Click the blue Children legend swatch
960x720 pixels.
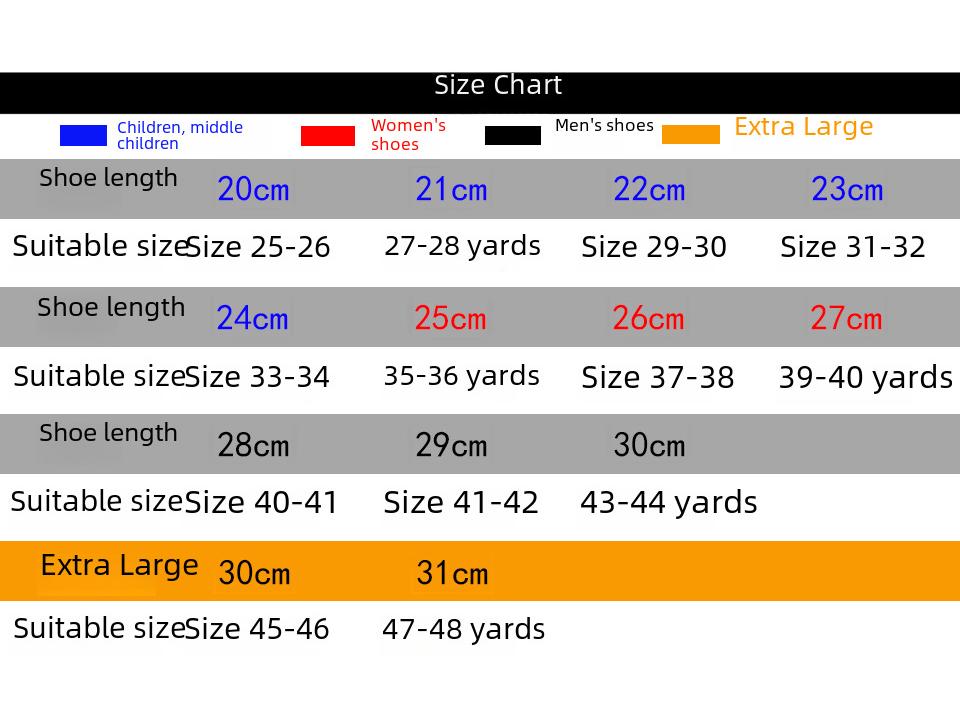point(83,135)
